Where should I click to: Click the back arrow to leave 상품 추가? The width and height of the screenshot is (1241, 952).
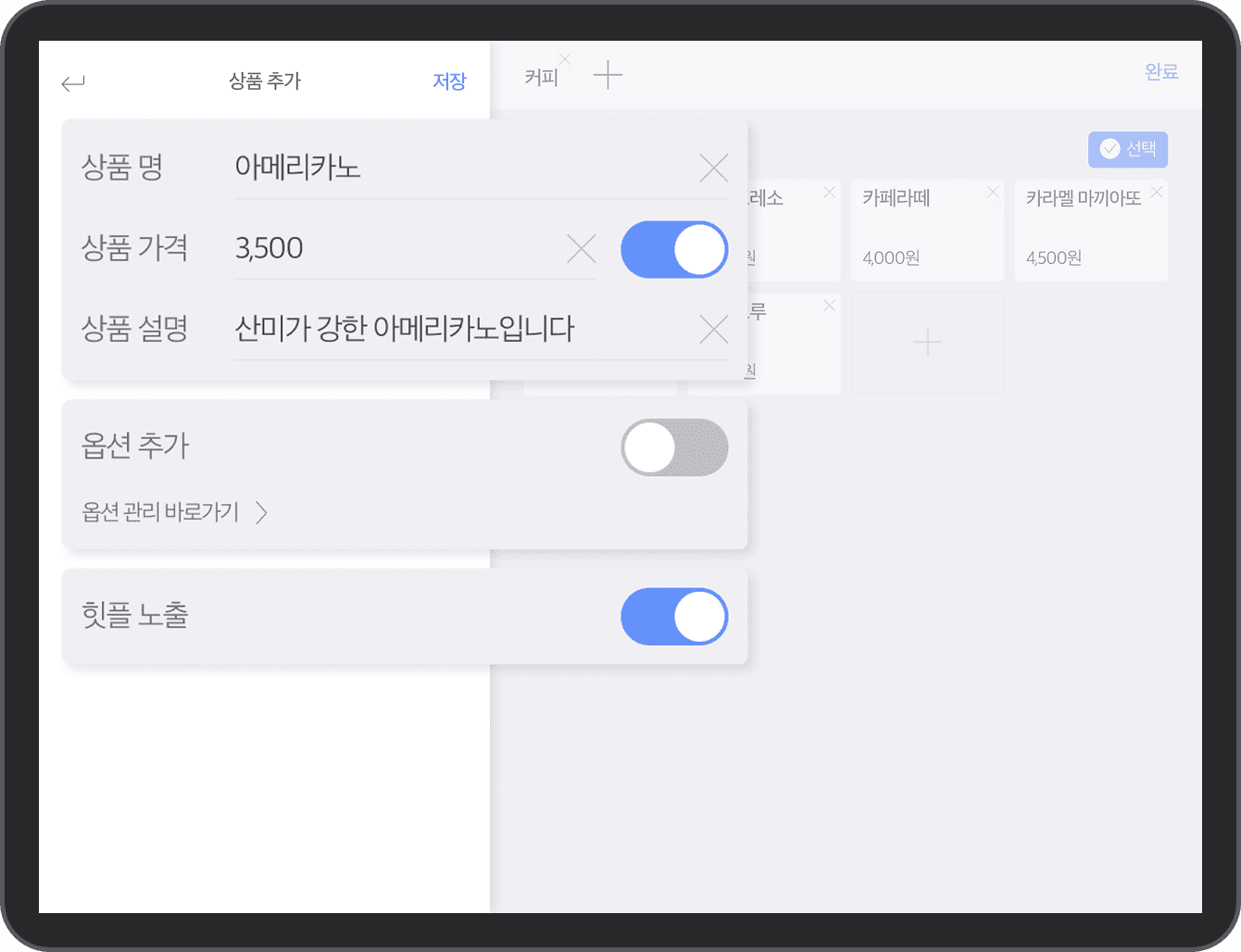tap(73, 82)
